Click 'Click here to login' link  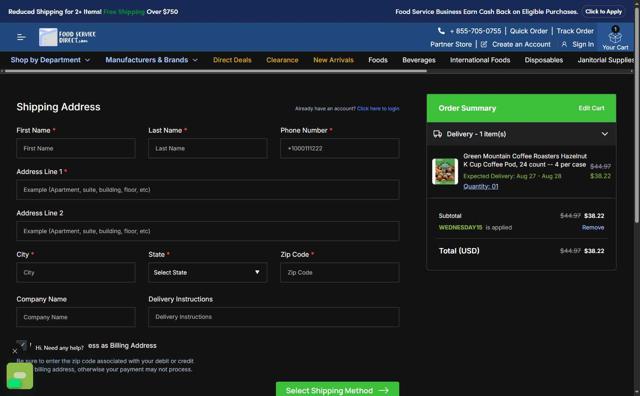[378, 109]
